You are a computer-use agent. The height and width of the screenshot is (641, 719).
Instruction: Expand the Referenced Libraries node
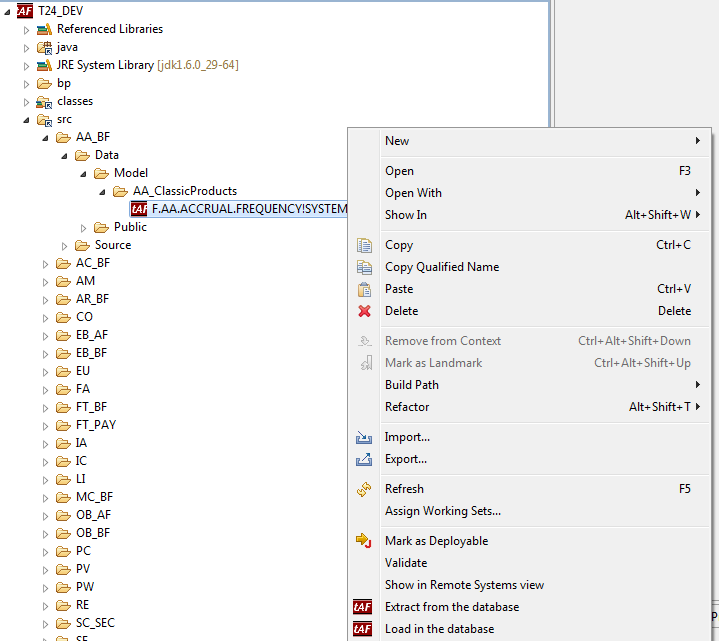(27, 30)
